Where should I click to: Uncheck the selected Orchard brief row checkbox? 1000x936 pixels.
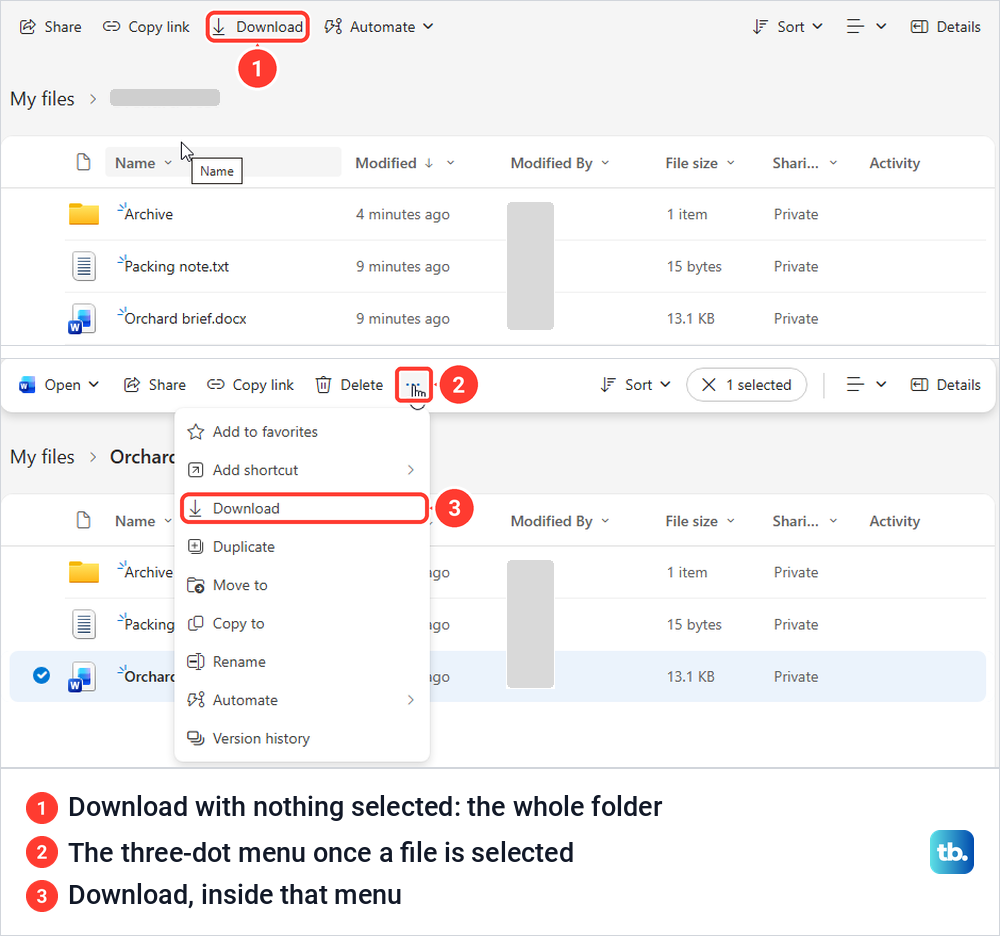[x=41, y=675]
